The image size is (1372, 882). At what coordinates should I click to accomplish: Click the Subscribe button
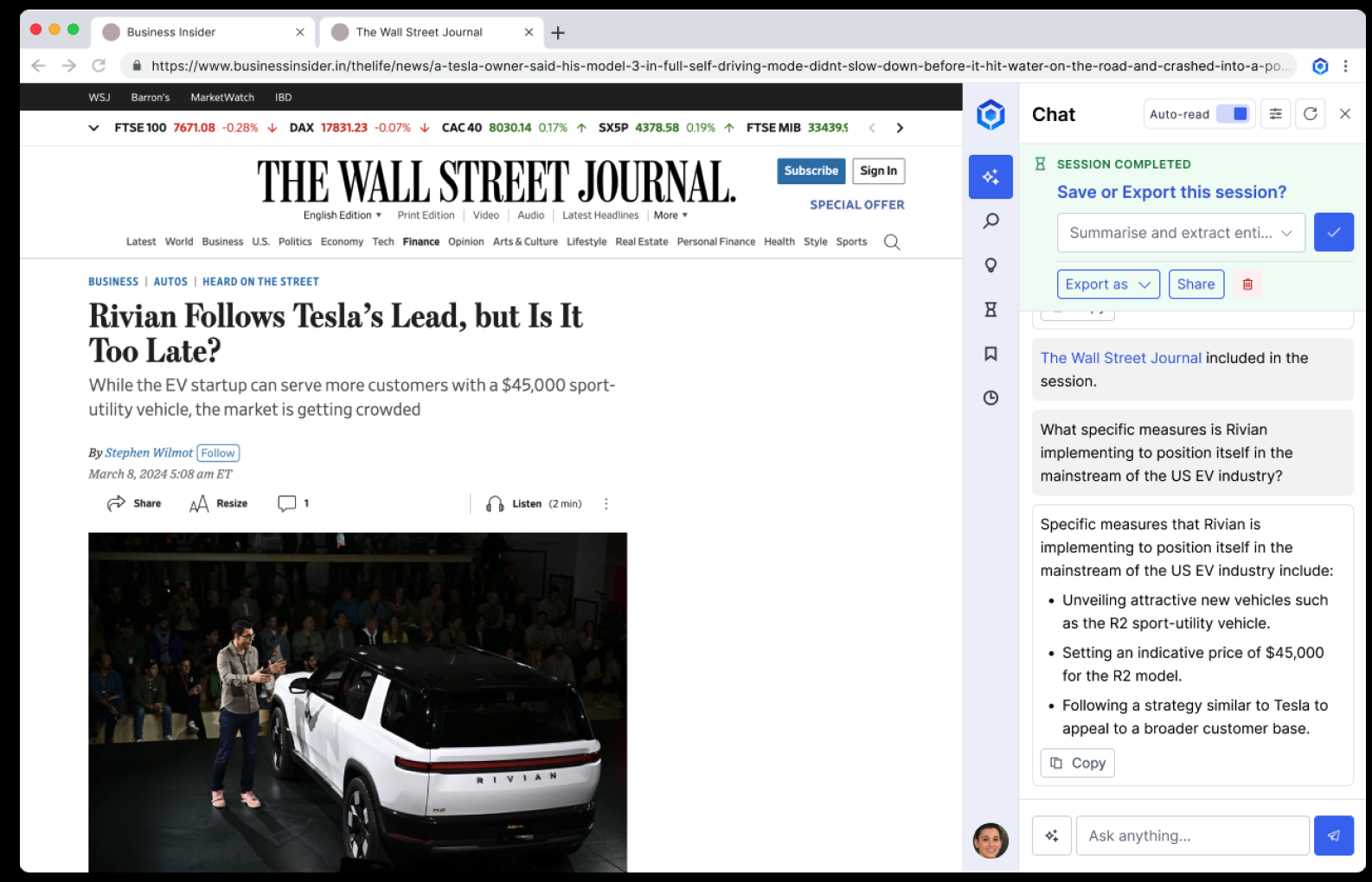811,171
